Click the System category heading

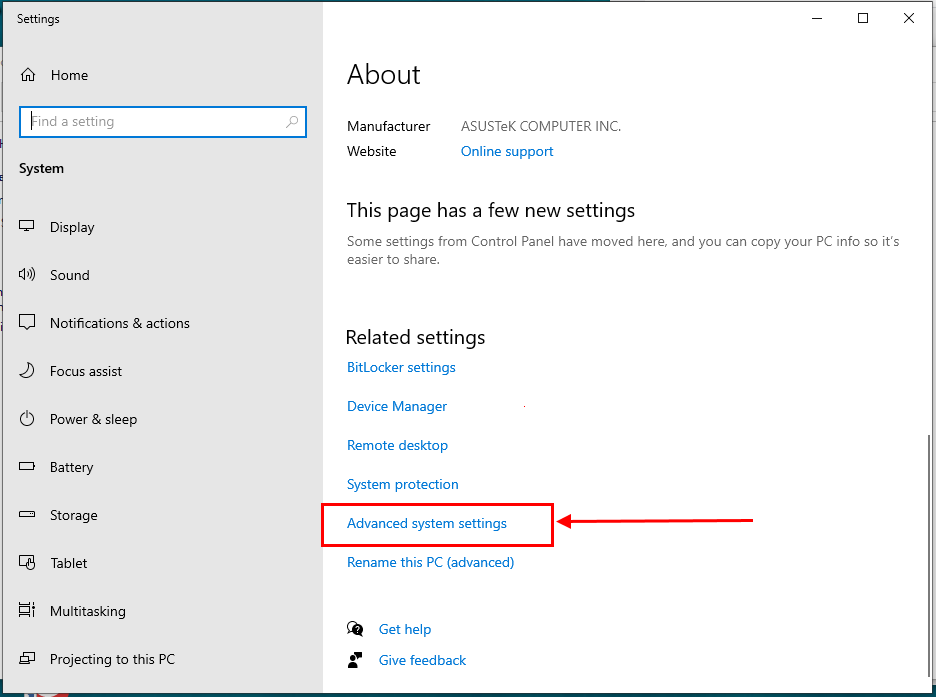(x=41, y=169)
